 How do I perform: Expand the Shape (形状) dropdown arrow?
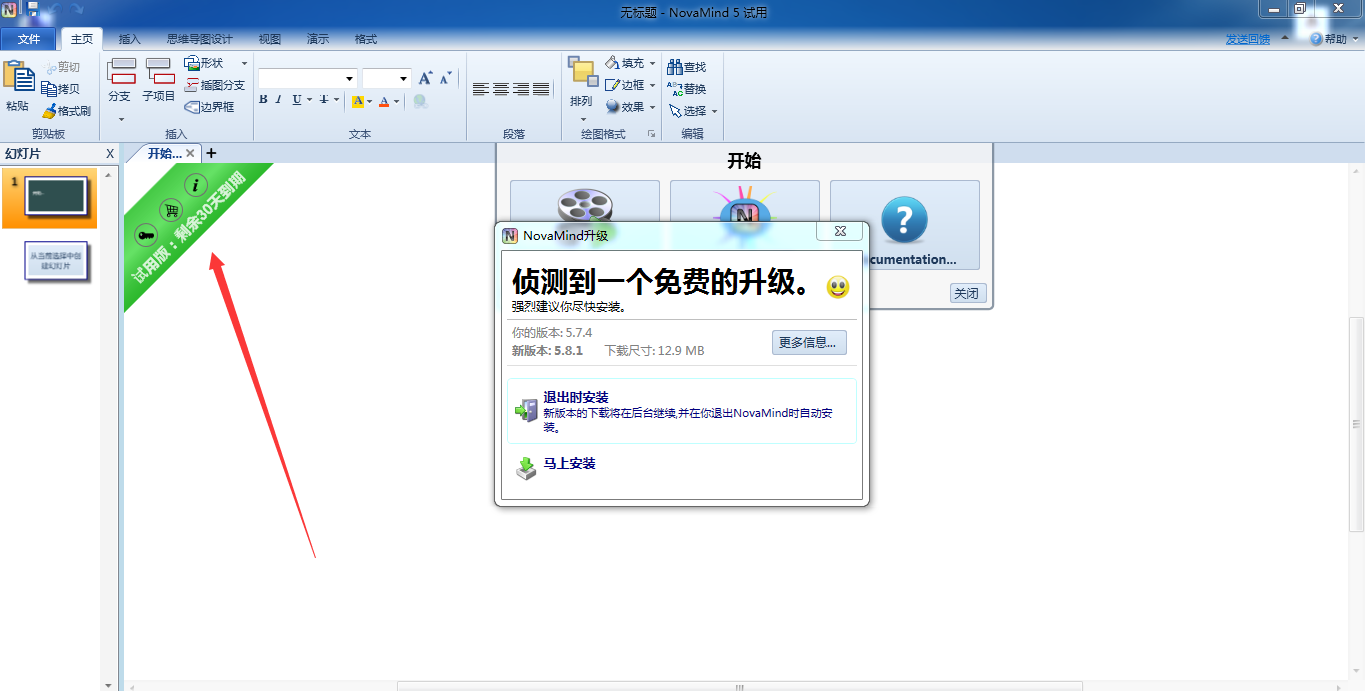point(244,64)
